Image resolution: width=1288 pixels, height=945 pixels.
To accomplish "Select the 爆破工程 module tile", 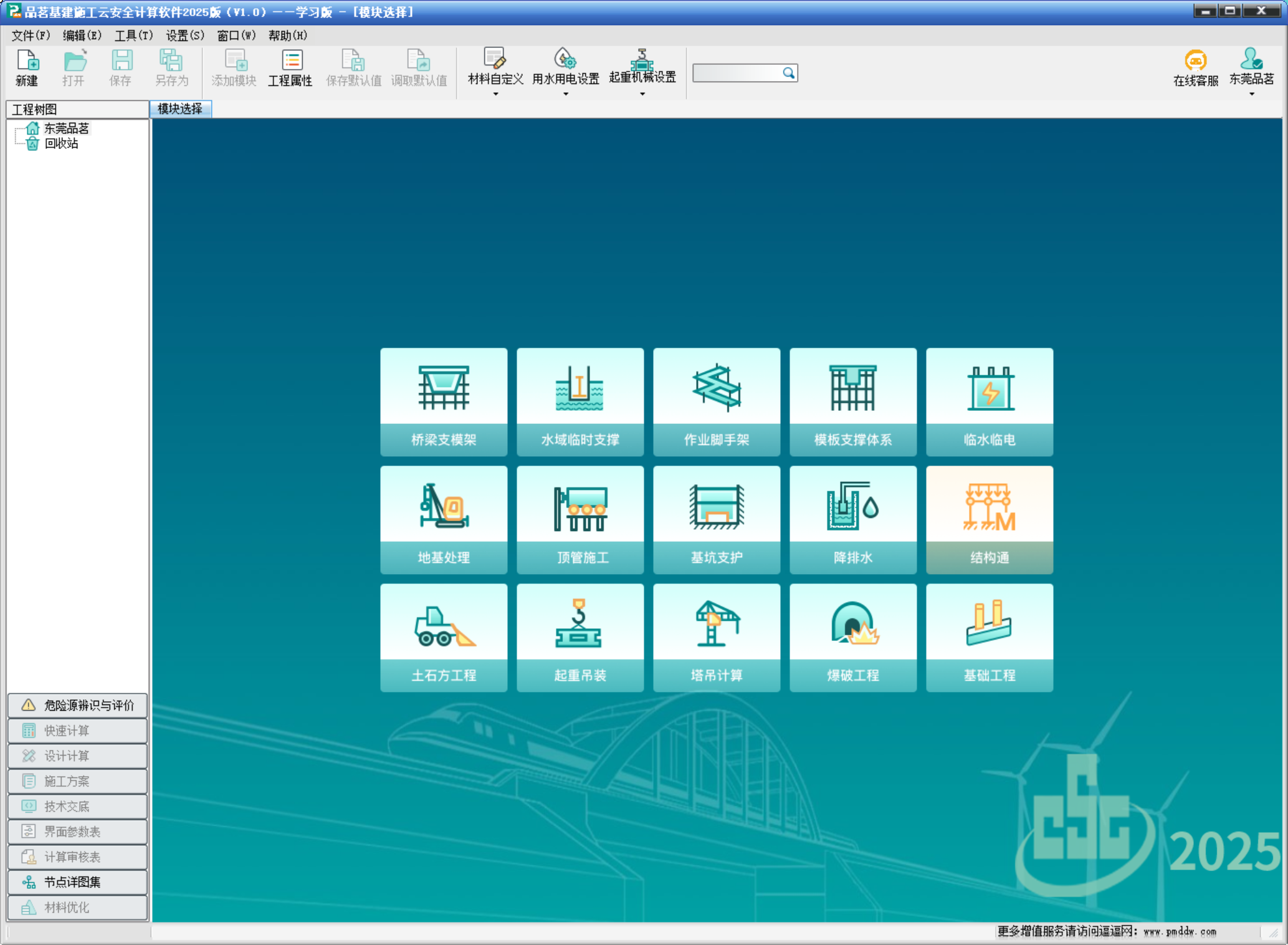I will pyautogui.click(x=853, y=637).
